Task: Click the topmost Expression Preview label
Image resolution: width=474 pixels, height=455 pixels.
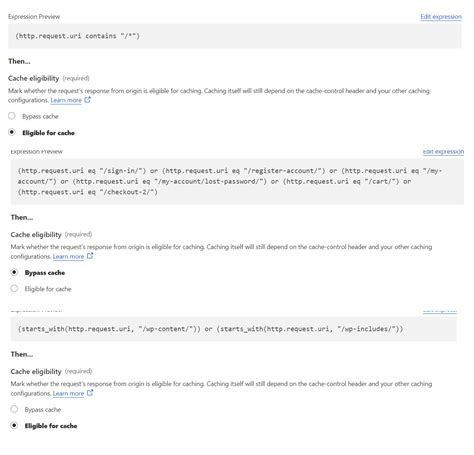Action: (x=34, y=17)
